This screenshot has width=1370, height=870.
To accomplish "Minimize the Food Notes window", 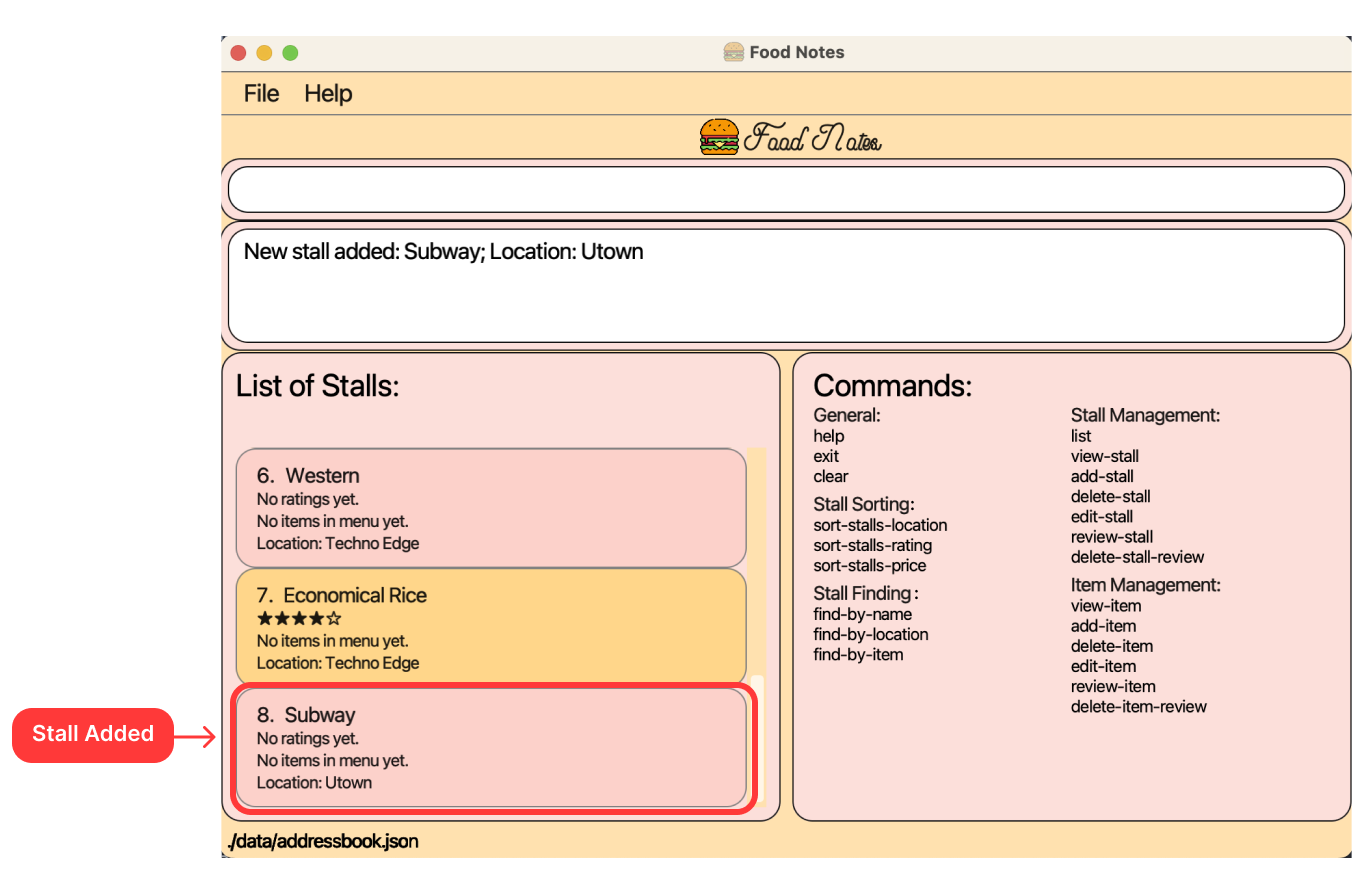I will pyautogui.click(x=264, y=53).
